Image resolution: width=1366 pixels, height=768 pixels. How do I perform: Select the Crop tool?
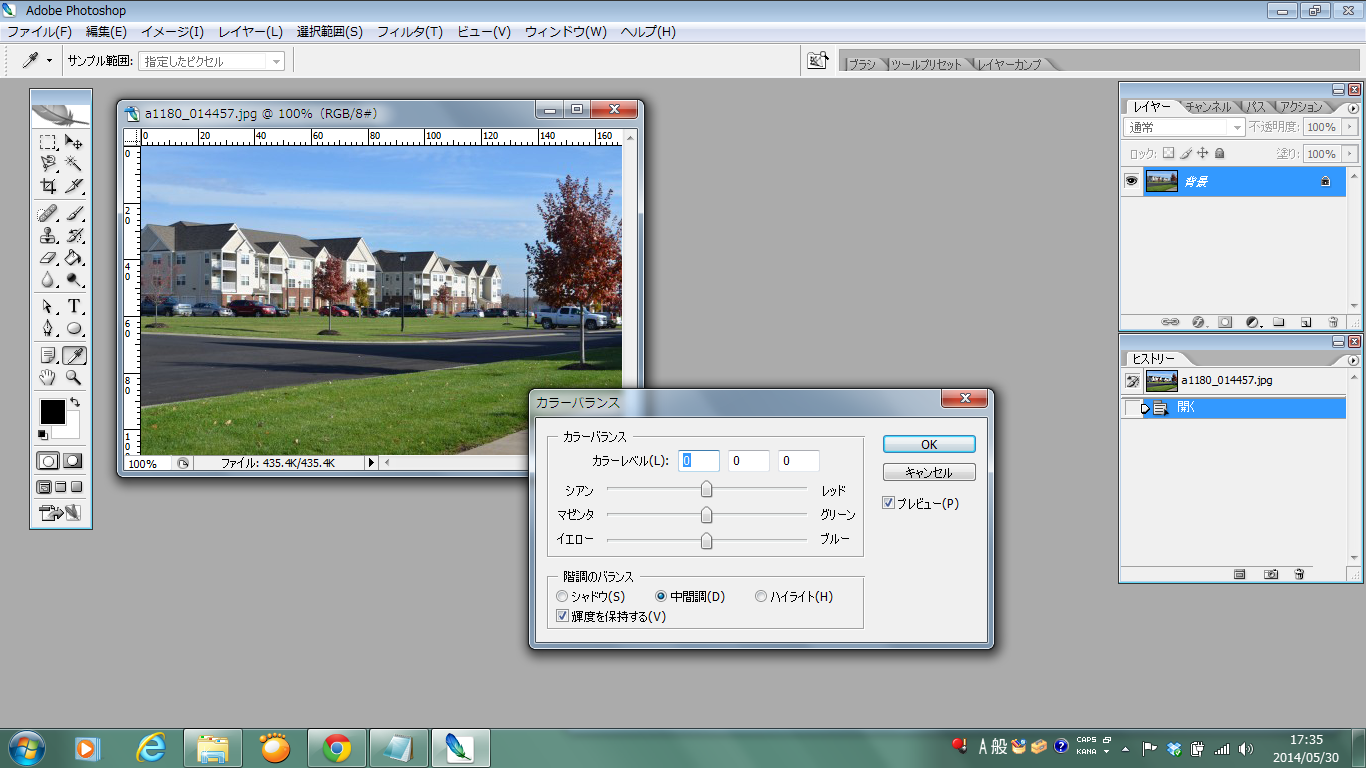point(48,186)
